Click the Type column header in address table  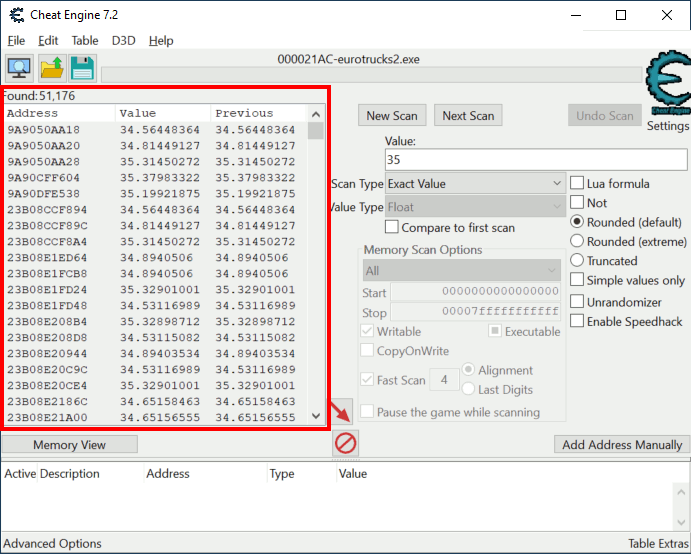click(x=282, y=474)
